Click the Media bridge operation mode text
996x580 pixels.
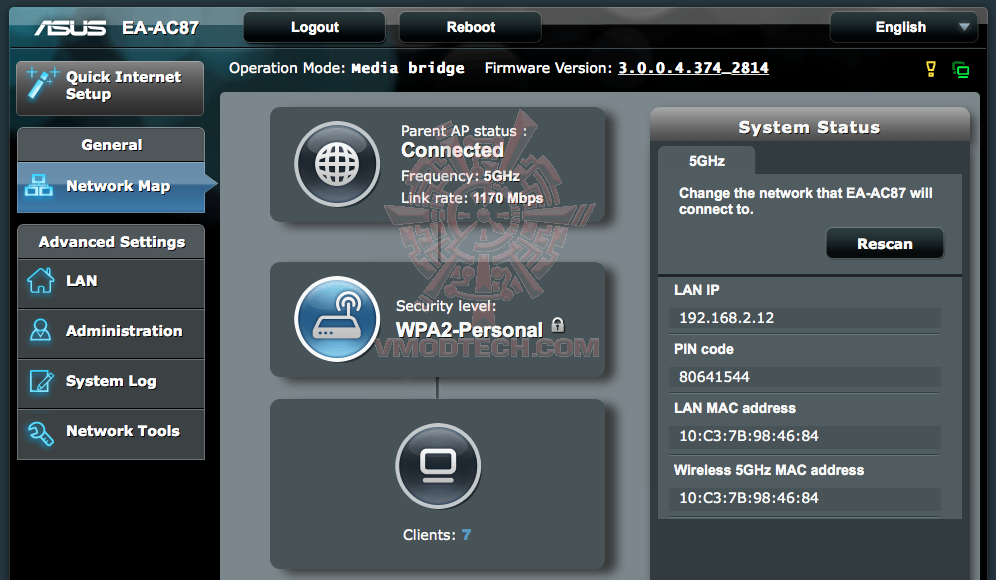[408, 68]
